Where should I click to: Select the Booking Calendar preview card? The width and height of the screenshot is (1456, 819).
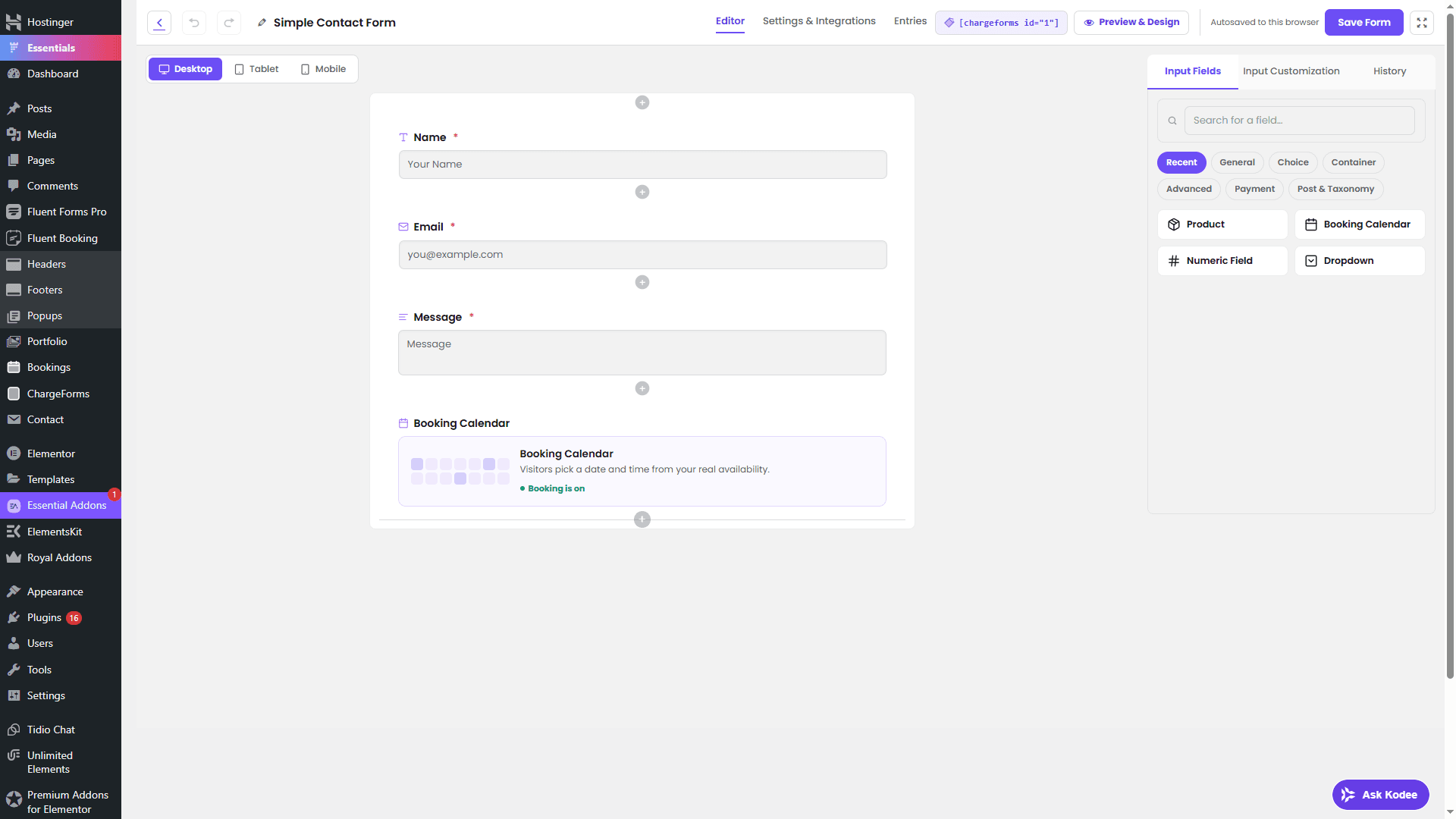[642, 471]
